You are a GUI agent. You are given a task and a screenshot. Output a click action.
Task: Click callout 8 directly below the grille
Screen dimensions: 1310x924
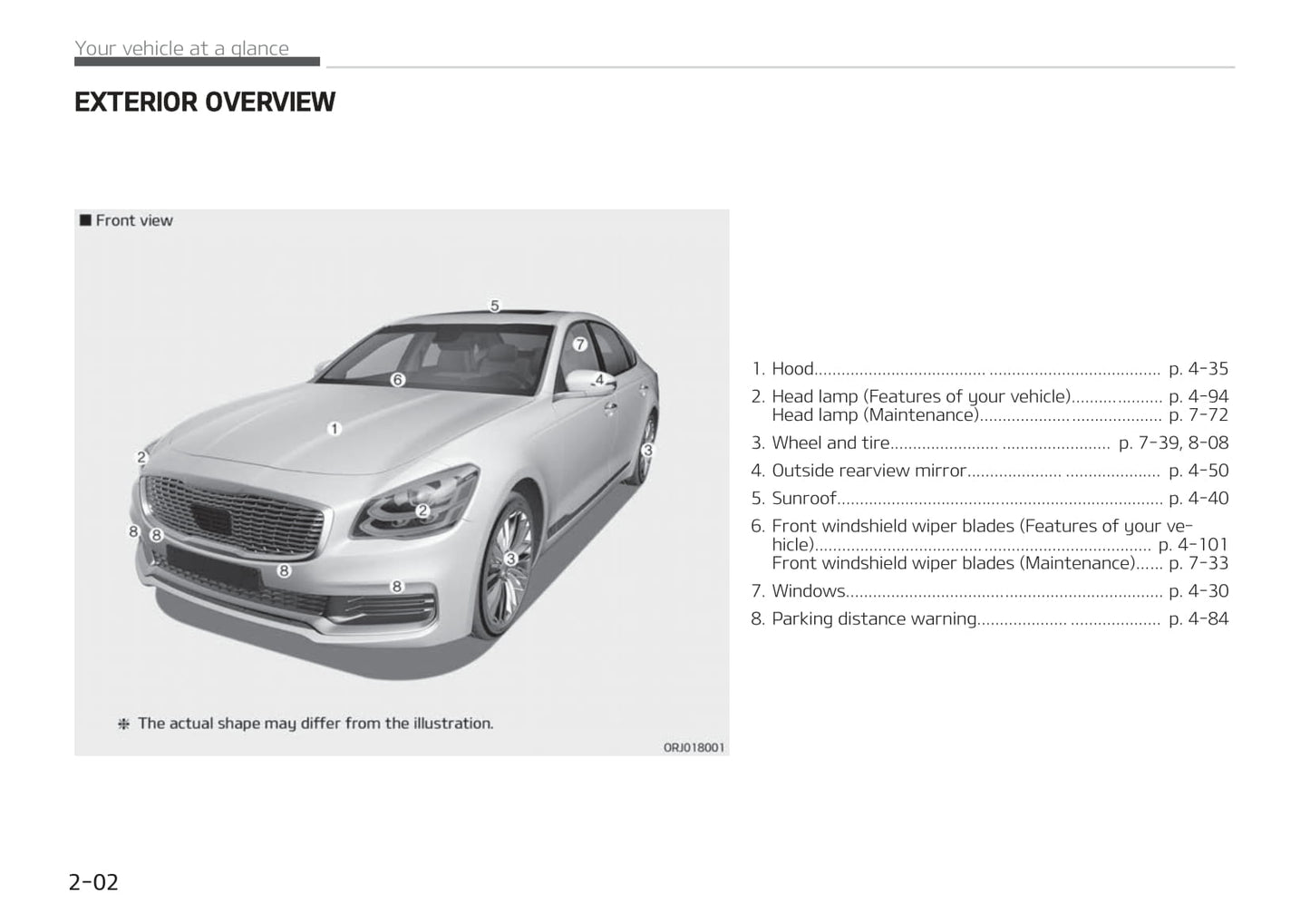[x=284, y=570]
